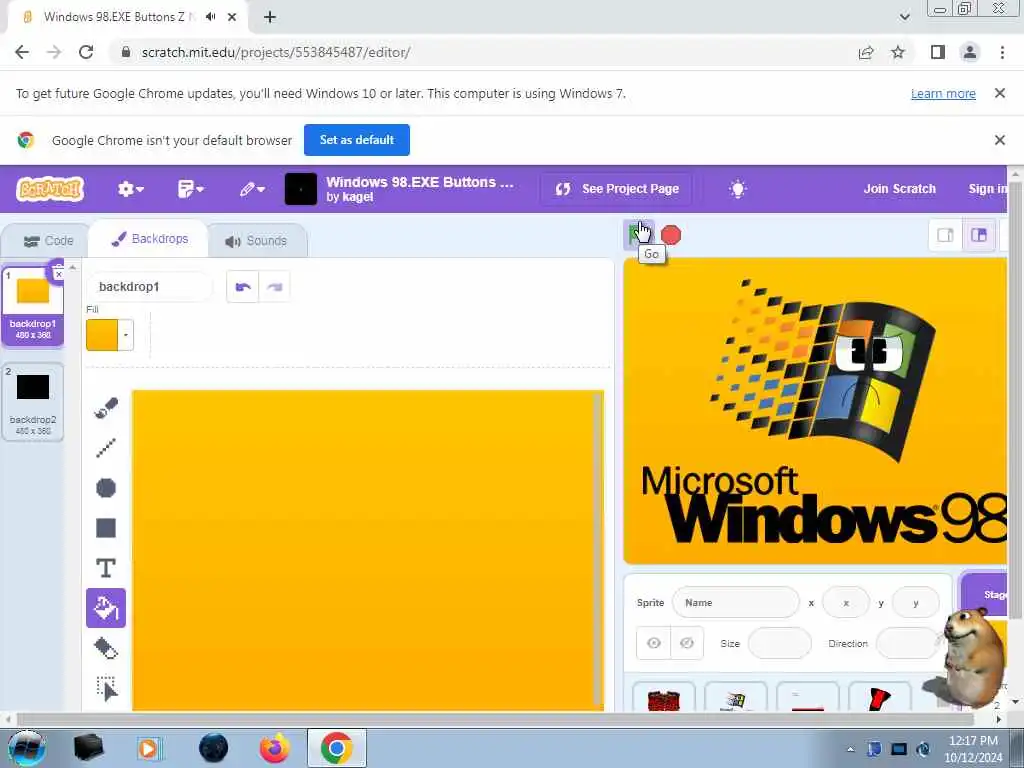Click the Windows Start button
Viewport: 1024px width, 768px height.
[26, 748]
